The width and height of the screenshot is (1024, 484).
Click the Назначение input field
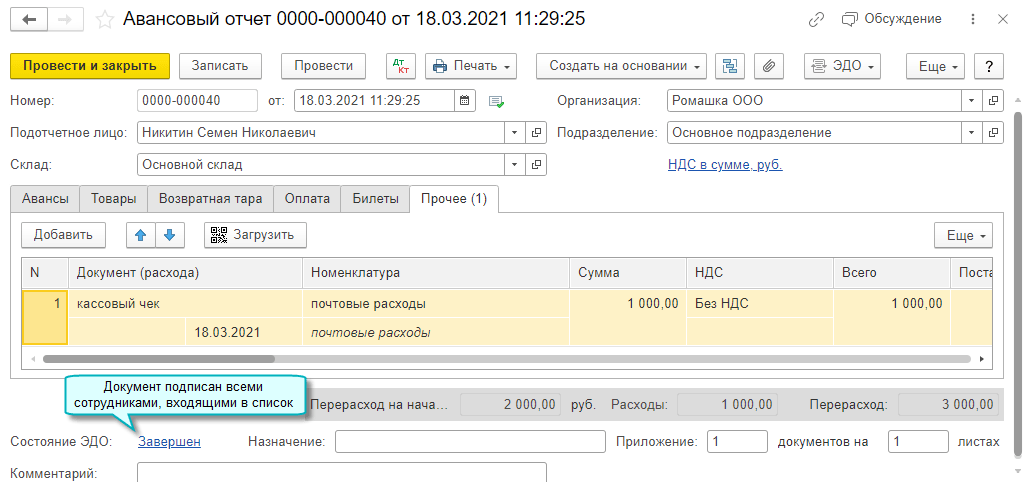tap(470, 441)
